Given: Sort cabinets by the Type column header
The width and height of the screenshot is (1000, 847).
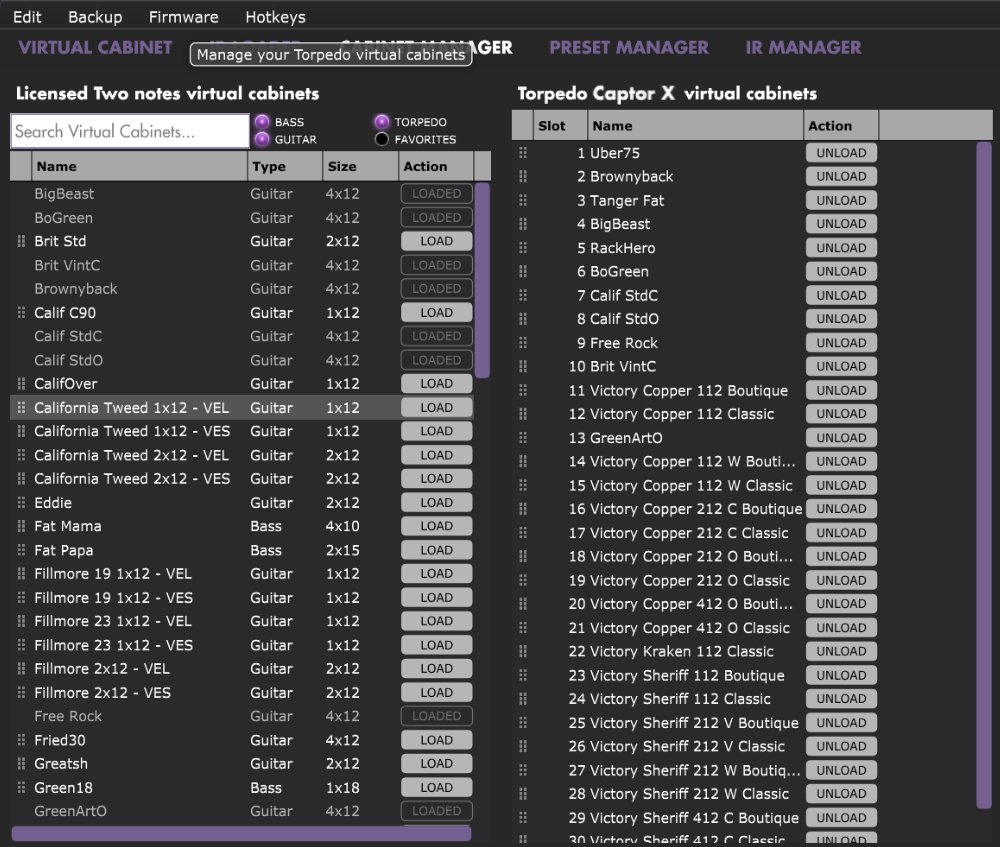Looking at the screenshot, I should click(x=269, y=167).
